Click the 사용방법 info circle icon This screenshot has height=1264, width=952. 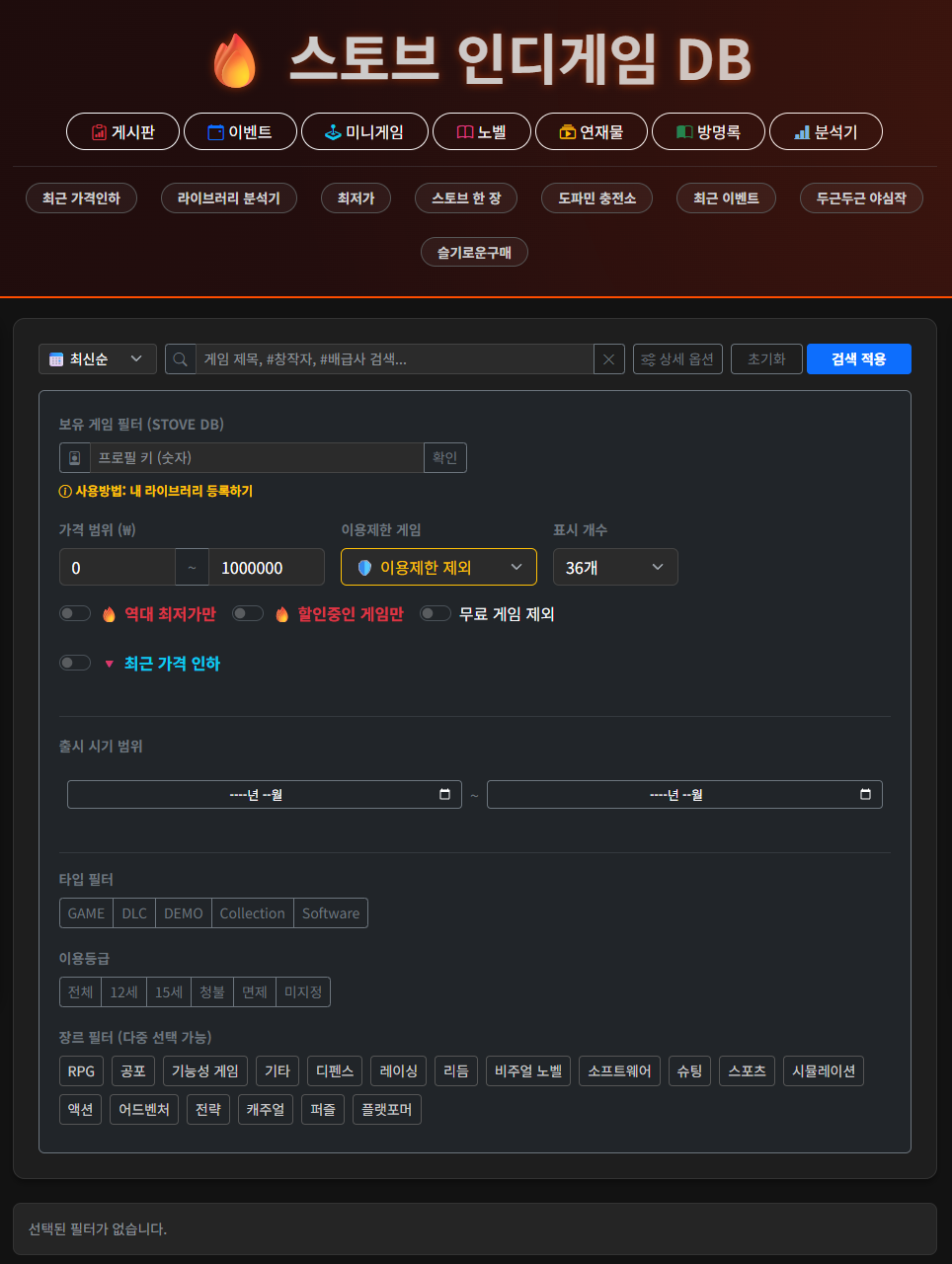65,492
